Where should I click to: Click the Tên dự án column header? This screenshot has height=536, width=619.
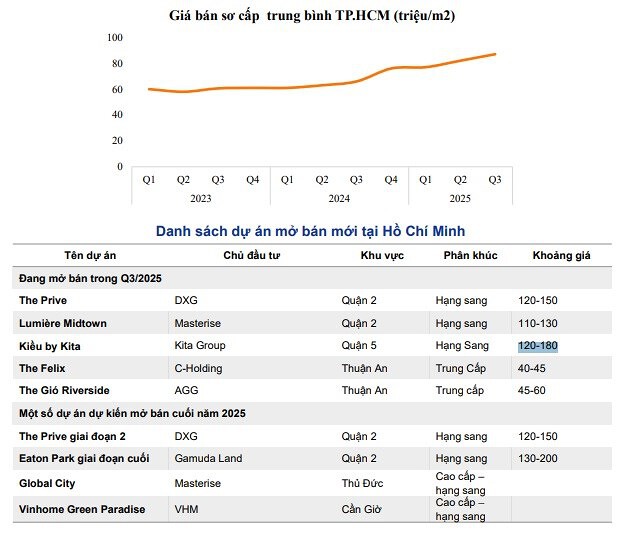click(90, 255)
